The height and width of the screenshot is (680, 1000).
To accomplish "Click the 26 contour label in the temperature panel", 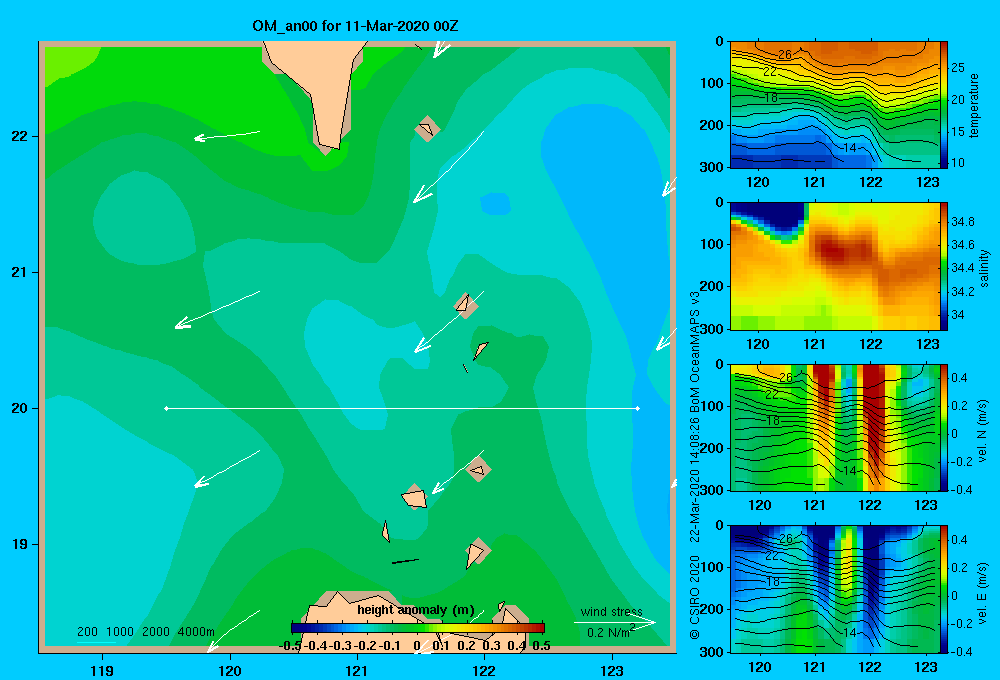I will (785, 55).
